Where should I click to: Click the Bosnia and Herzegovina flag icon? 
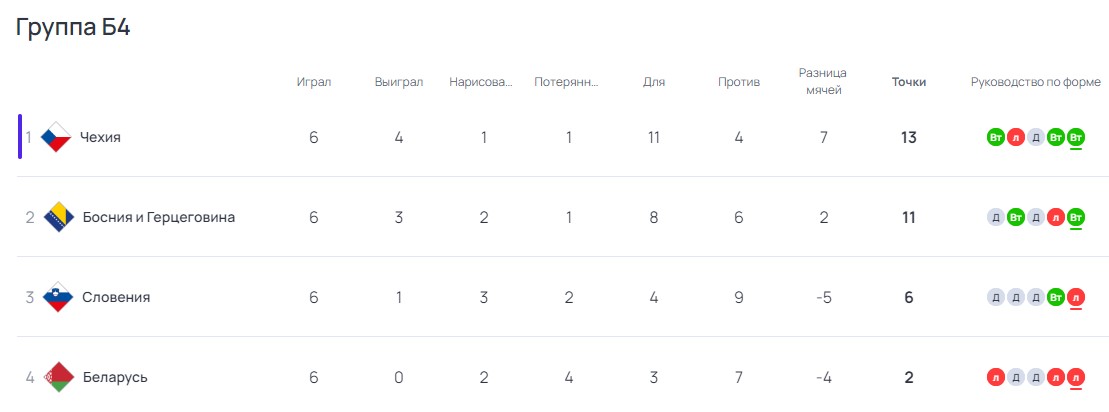(59, 217)
